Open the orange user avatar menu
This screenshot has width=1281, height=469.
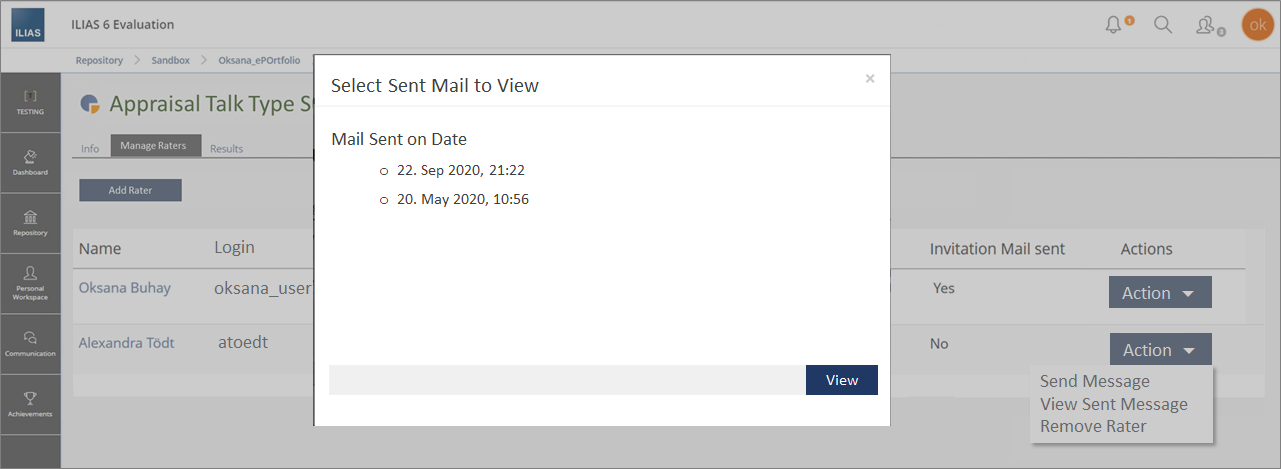tap(1257, 25)
